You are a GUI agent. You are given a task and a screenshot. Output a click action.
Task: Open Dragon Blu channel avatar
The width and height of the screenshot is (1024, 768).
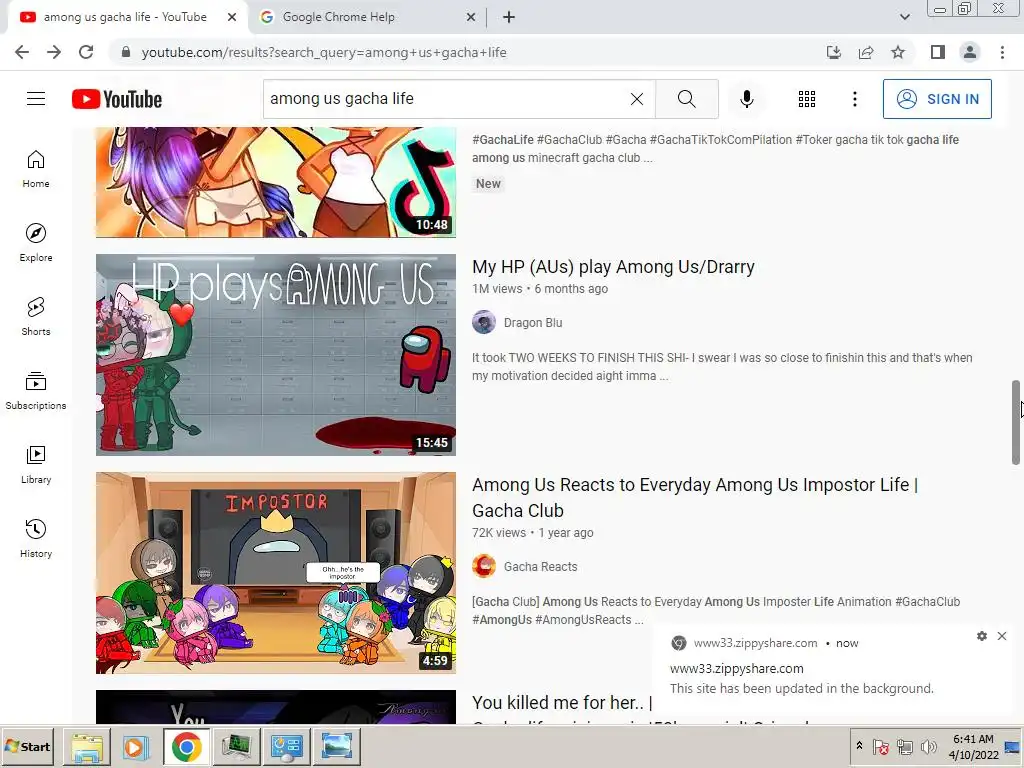point(484,322)
